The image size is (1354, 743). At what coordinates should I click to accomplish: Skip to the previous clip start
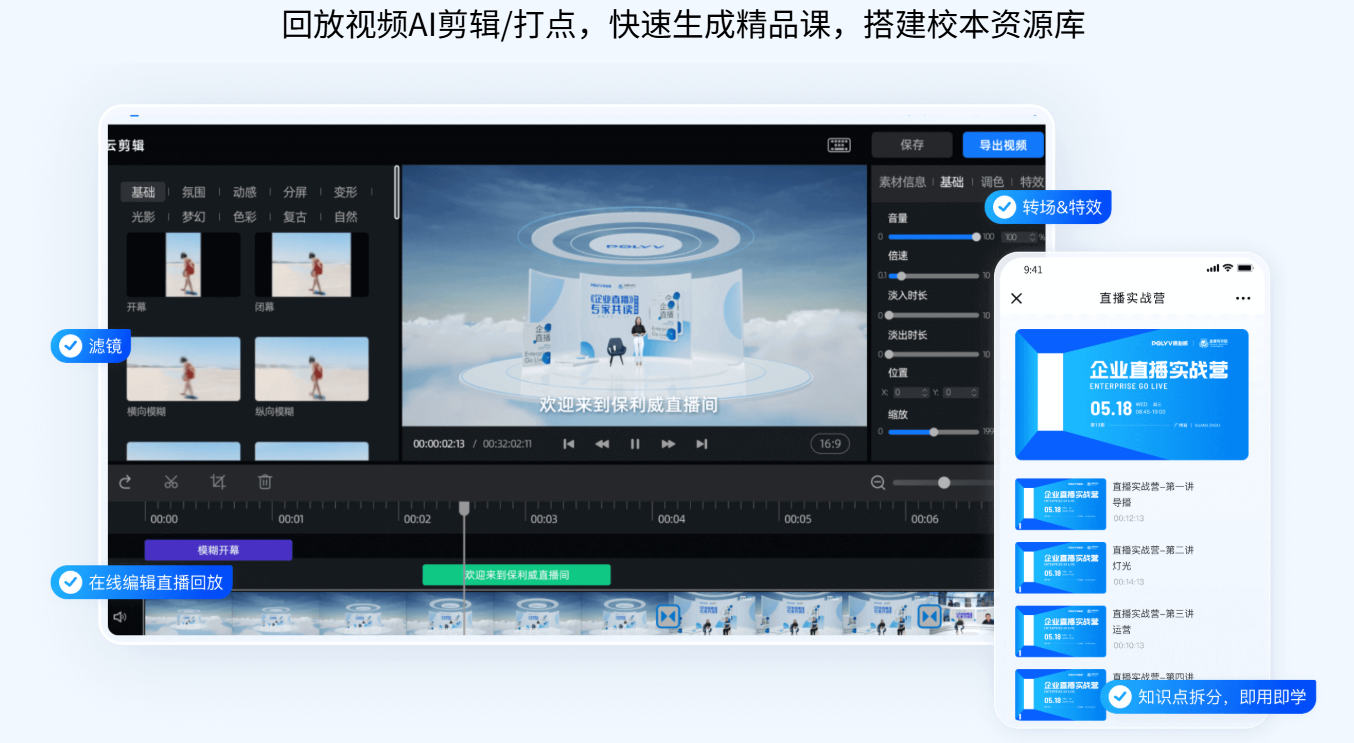(568, 444)
